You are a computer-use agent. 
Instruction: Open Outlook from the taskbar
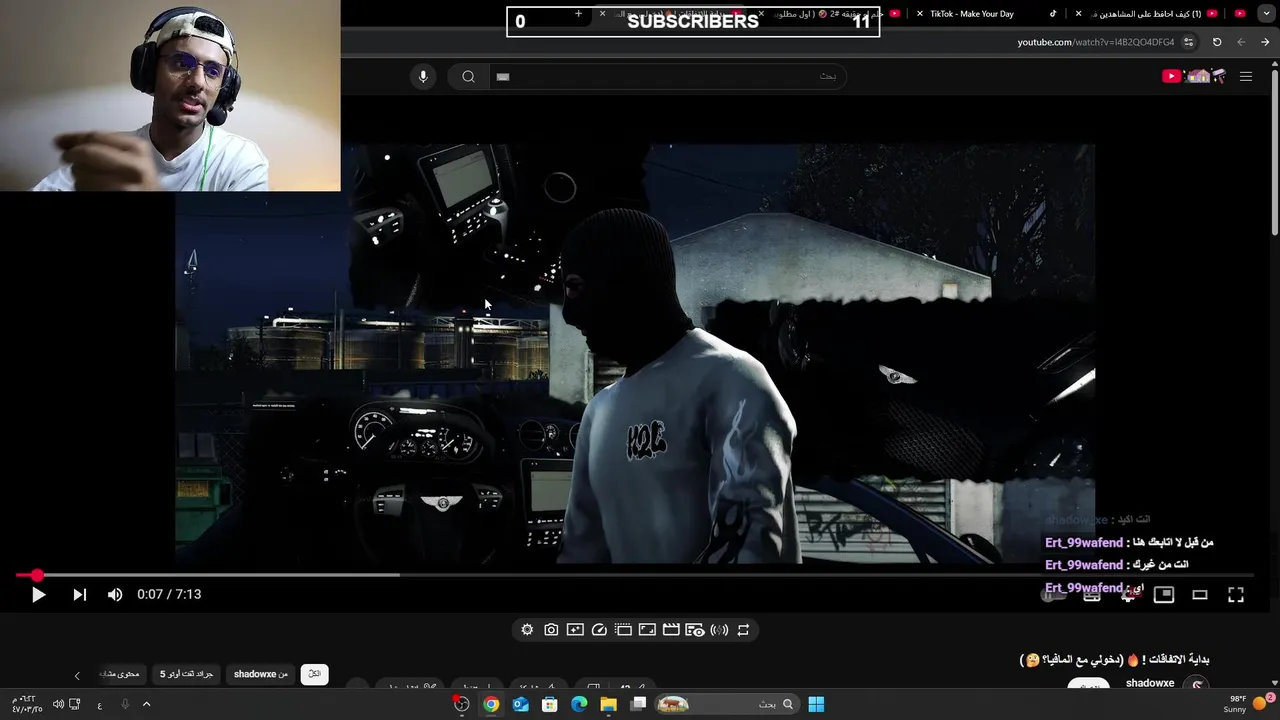(x=520, y=704)
